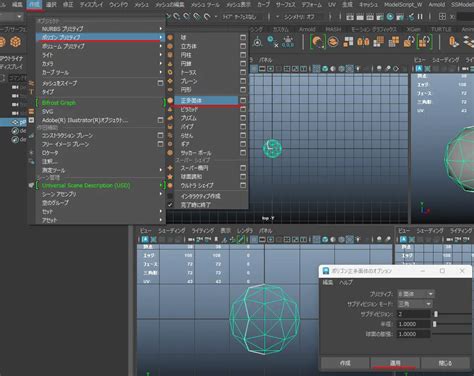Expand the ライト lights submenu
Viewport: 474px width, 376px height.
pos(100,55)
